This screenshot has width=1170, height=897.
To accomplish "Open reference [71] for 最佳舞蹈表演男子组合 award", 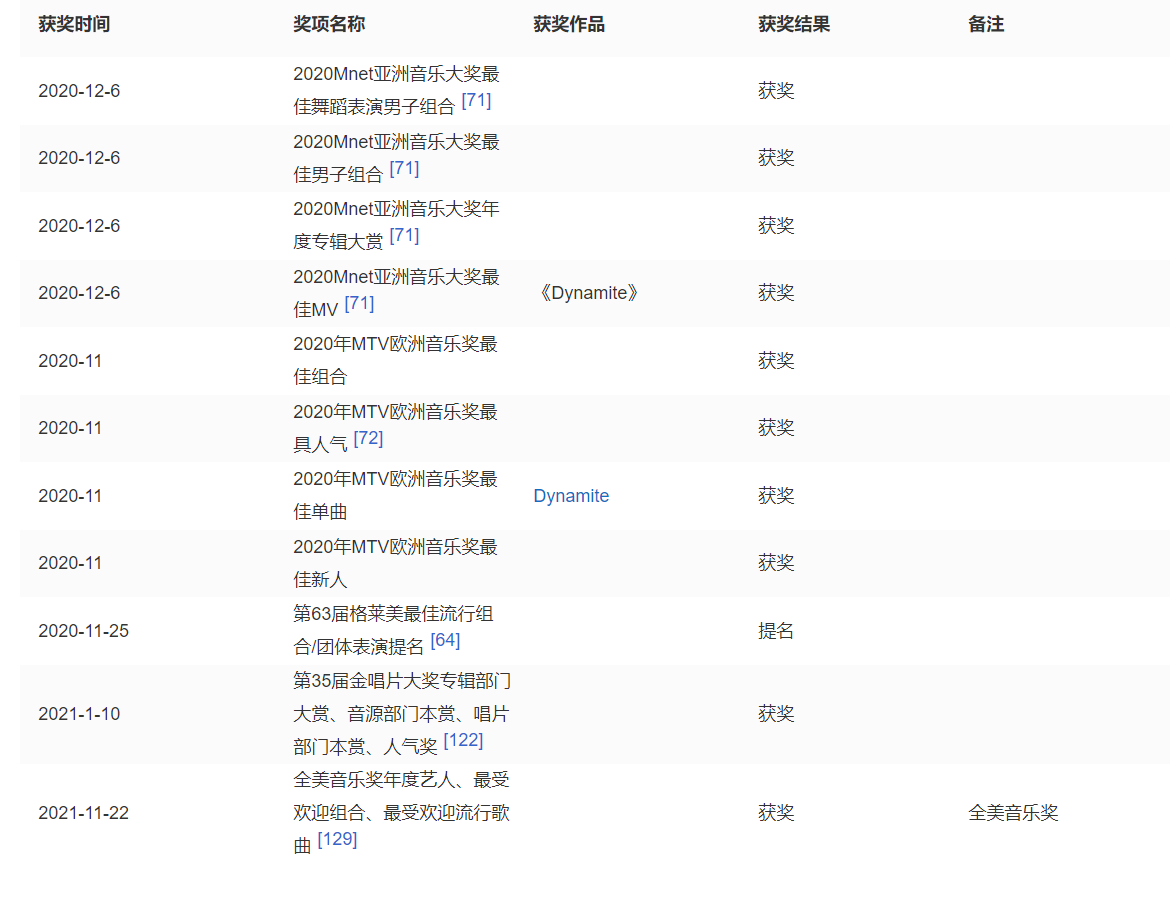I will pyautogui.click(x=476, y=102).
